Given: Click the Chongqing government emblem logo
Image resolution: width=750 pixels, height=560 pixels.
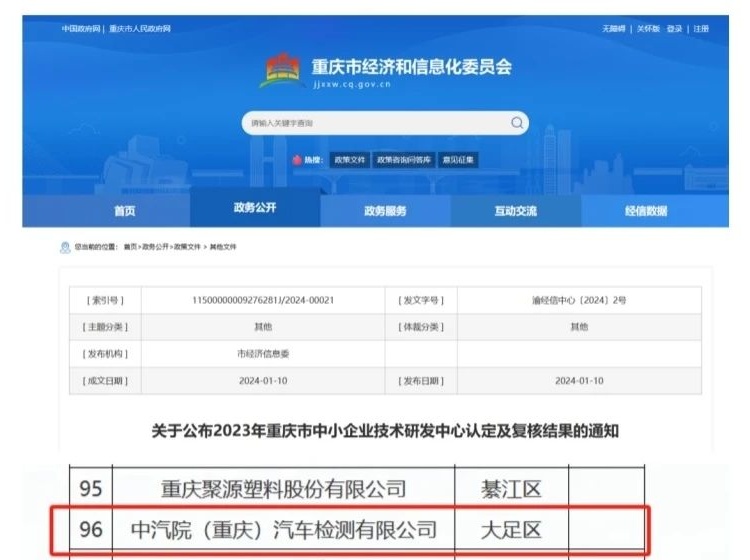Looking at the screenshot, I should pos(283,71).
